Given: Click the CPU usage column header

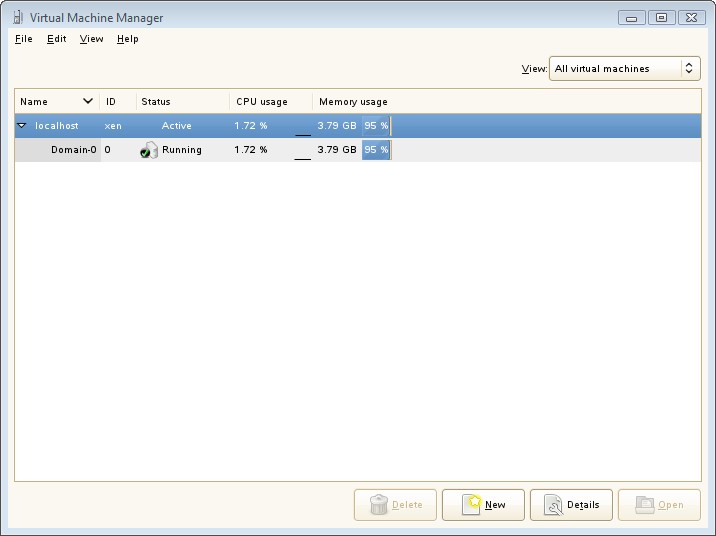Looking at the screenshot, I should tap(270, 101).
